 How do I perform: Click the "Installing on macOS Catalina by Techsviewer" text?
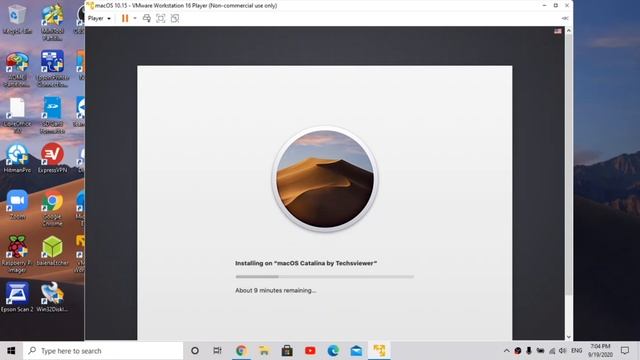coord(306,263)
